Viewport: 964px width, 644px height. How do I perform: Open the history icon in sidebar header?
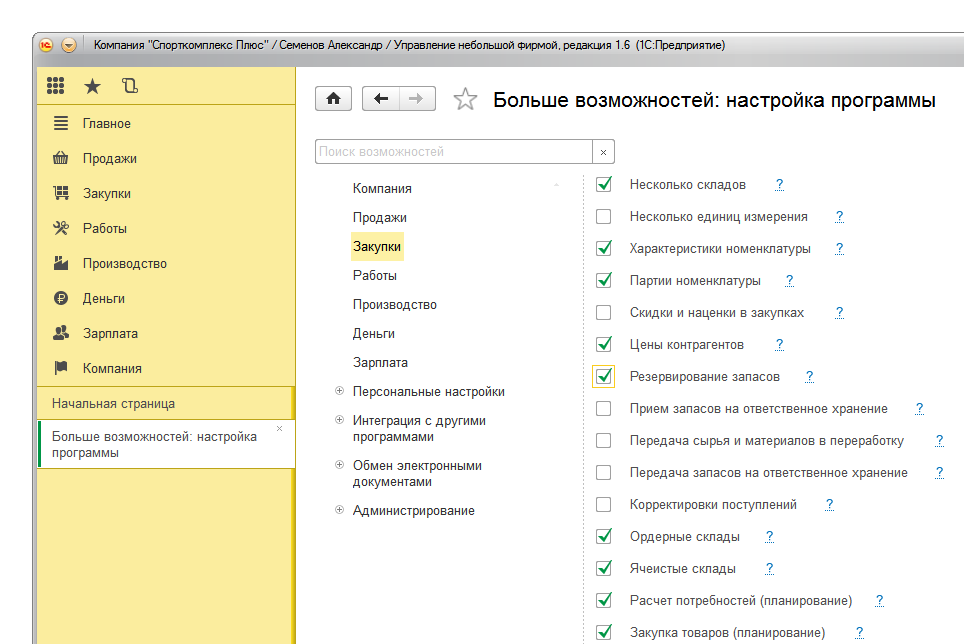129,86
